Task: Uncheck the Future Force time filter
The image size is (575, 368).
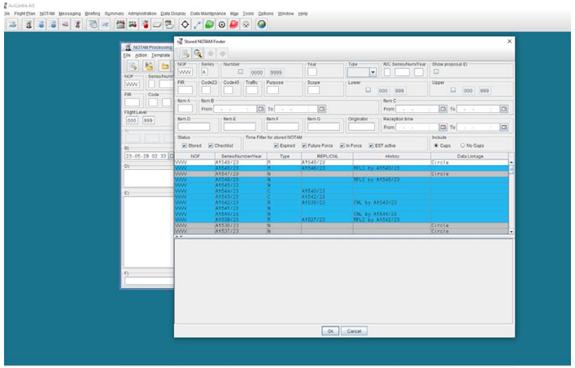Action: click(304, 146)
